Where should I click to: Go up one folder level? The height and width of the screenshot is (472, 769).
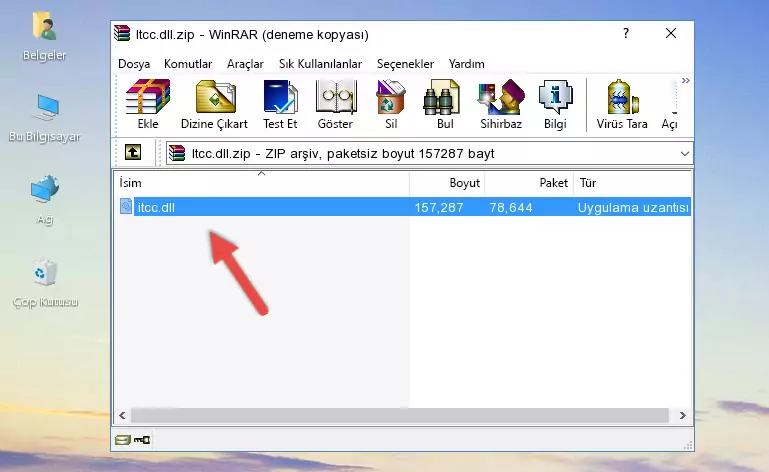point(133,153)
